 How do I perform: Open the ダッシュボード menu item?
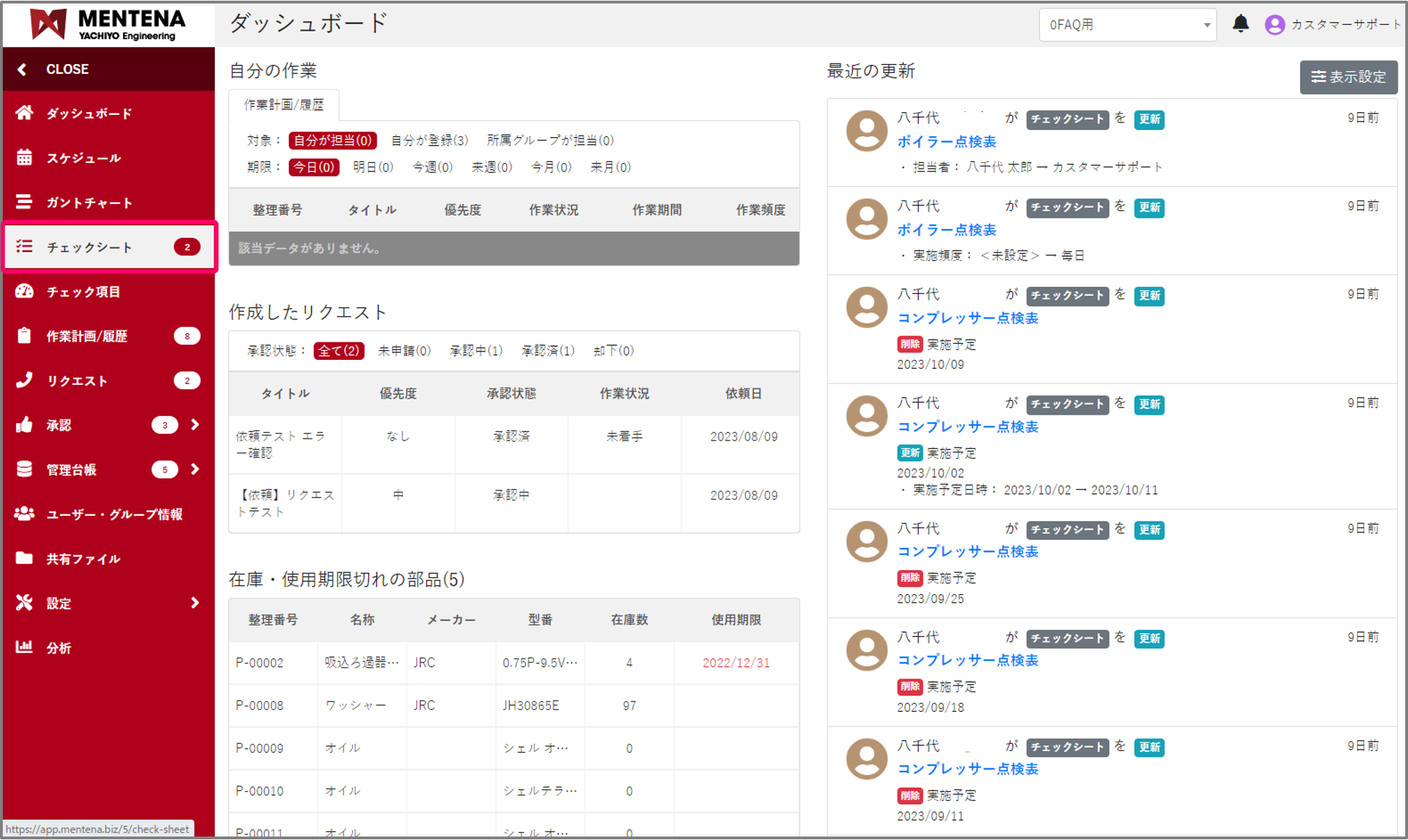tap(89, 113)
